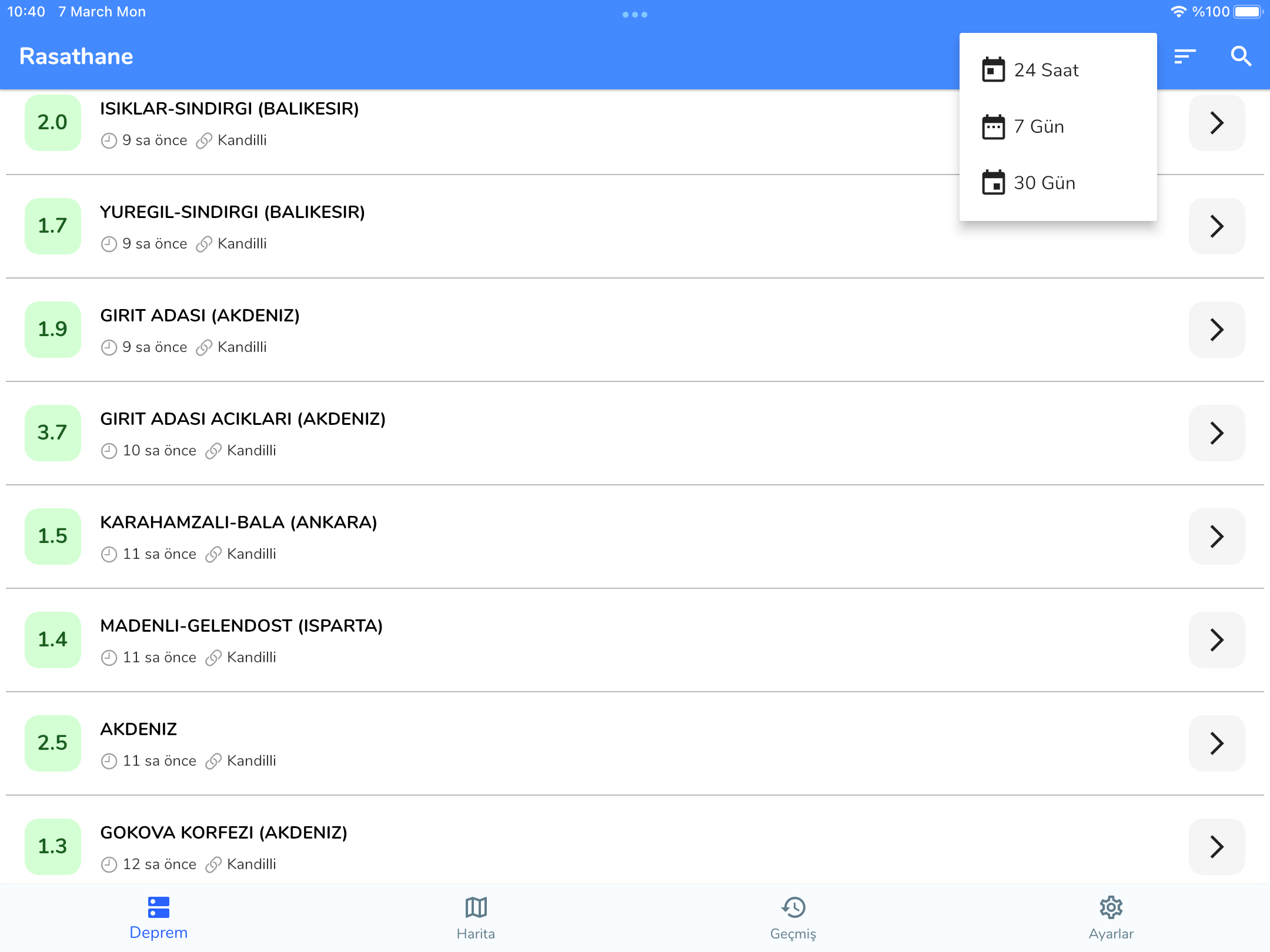Tap the sort filter icon

tap(1184, 56)
